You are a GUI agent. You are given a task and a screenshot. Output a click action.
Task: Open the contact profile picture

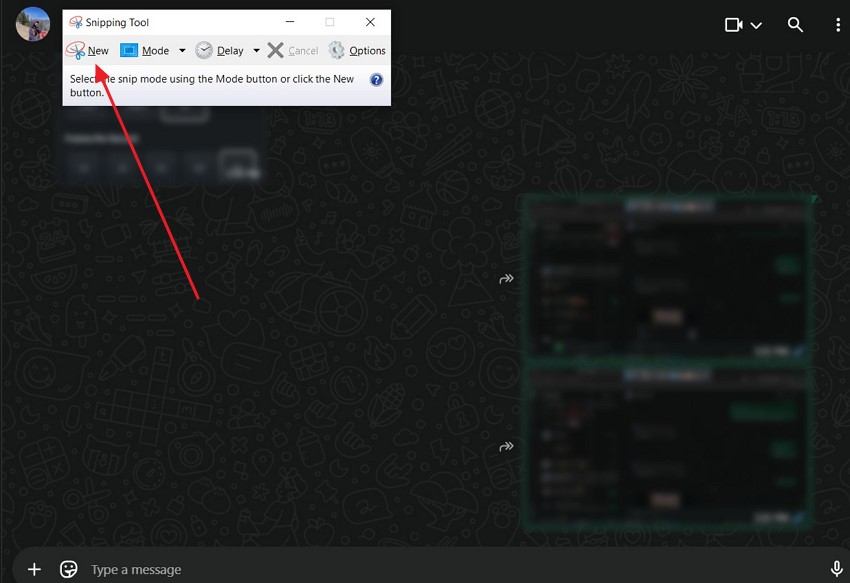(x=33, y=24)
